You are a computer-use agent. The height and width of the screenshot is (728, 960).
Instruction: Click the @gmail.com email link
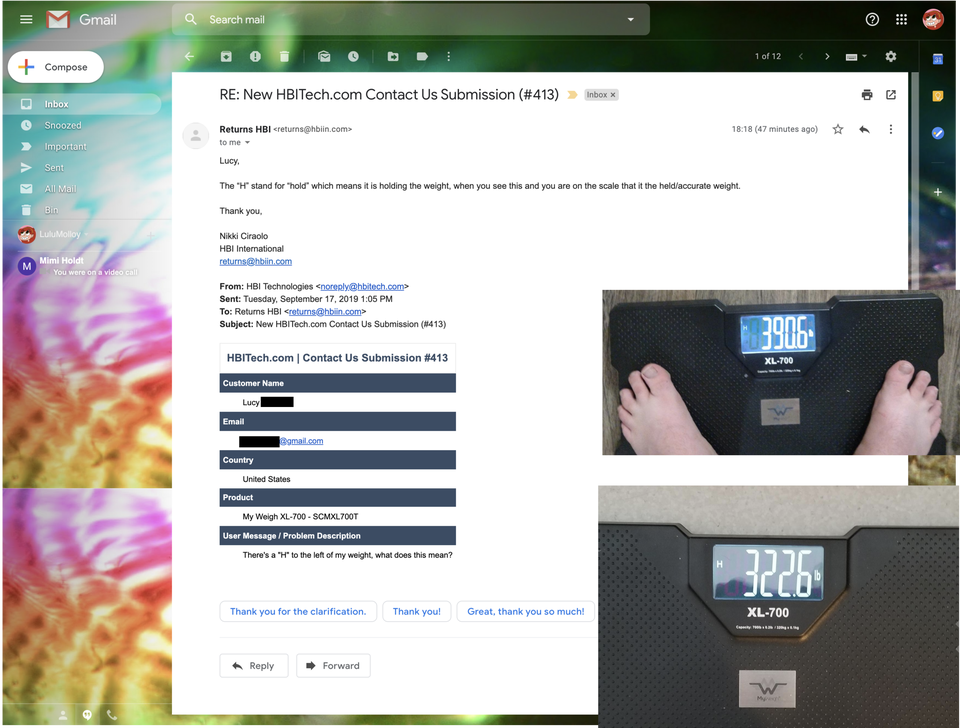tap(301, 441)
